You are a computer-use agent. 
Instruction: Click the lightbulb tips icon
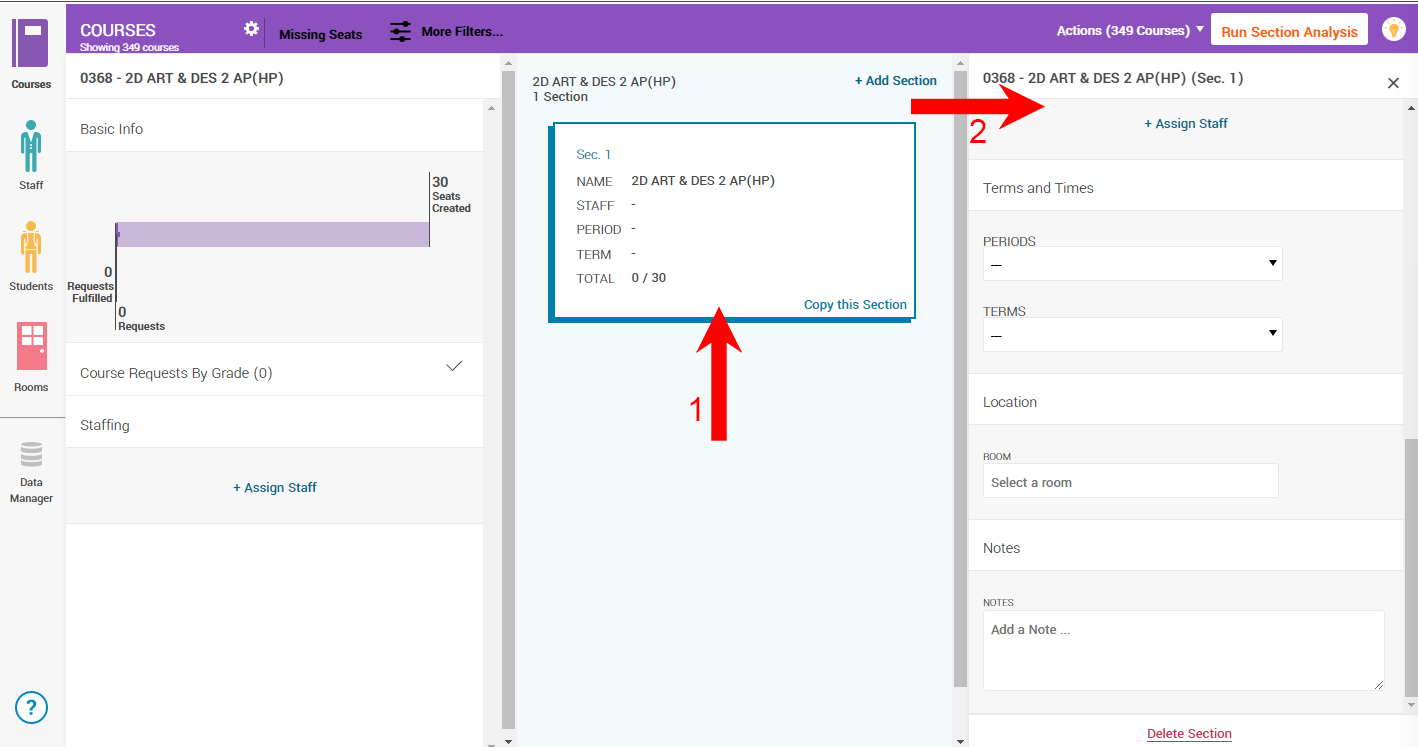1393,30
